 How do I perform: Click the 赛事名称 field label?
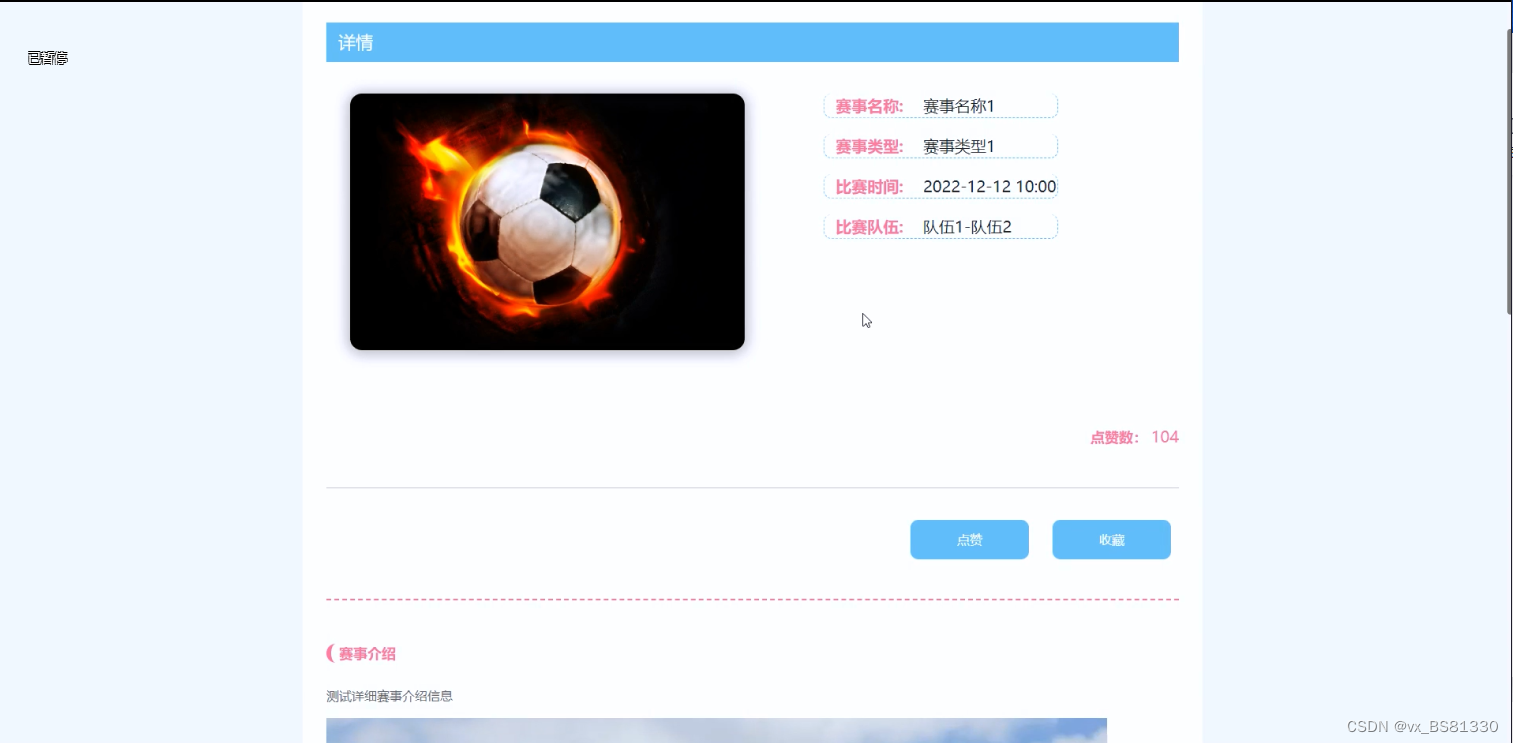pyautogui.click(x=869, y=106)
